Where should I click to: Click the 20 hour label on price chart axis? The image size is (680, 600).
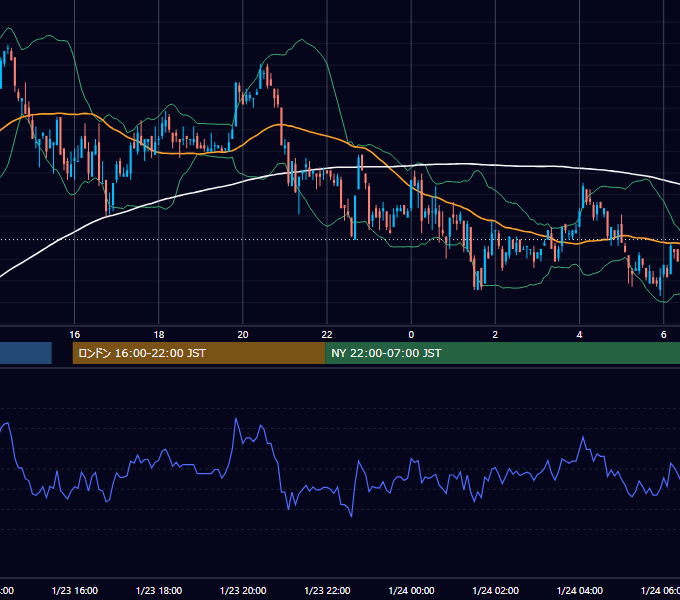(243, 335)
